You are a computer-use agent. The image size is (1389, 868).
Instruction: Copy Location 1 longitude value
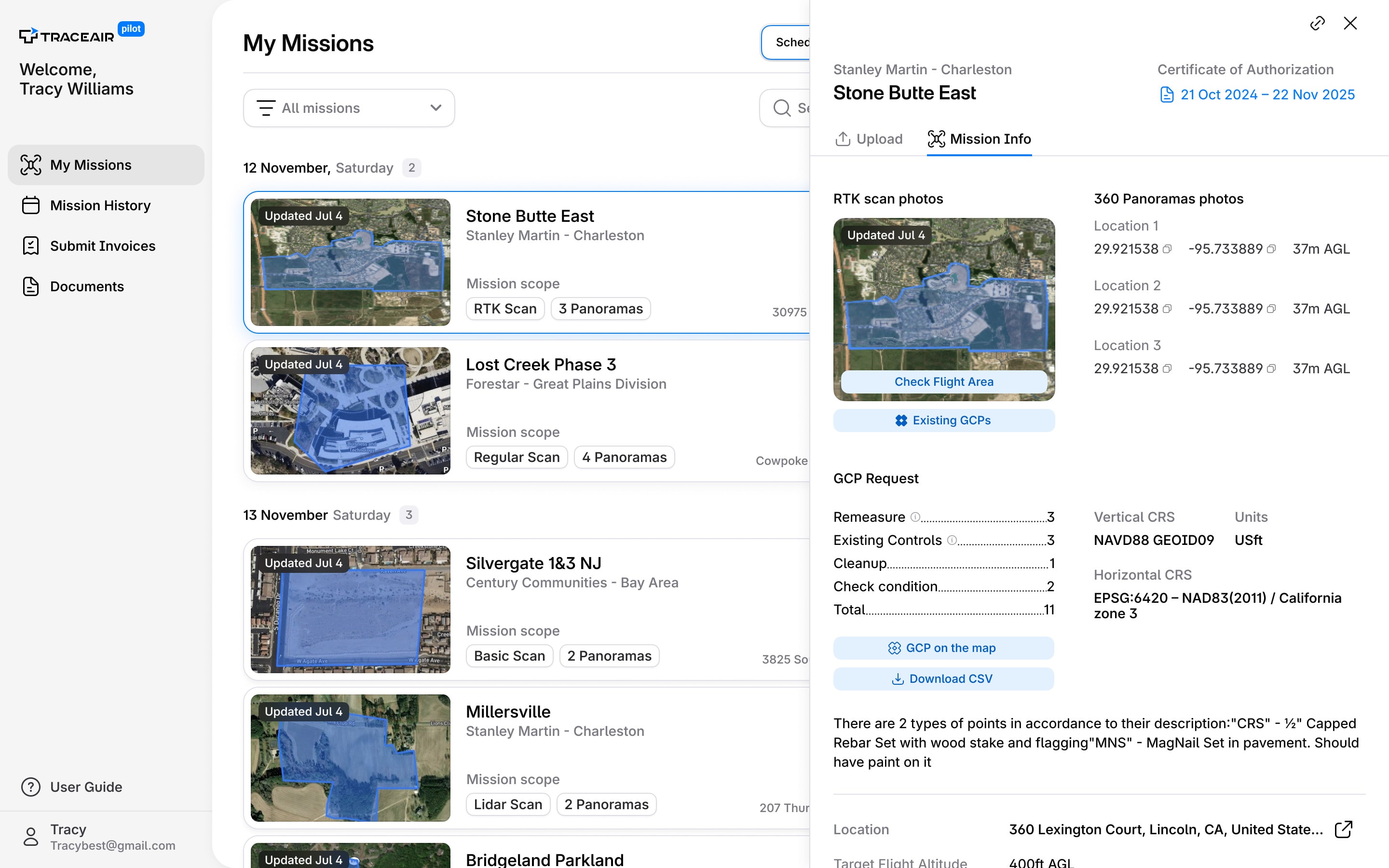(x=1271, y=249)
